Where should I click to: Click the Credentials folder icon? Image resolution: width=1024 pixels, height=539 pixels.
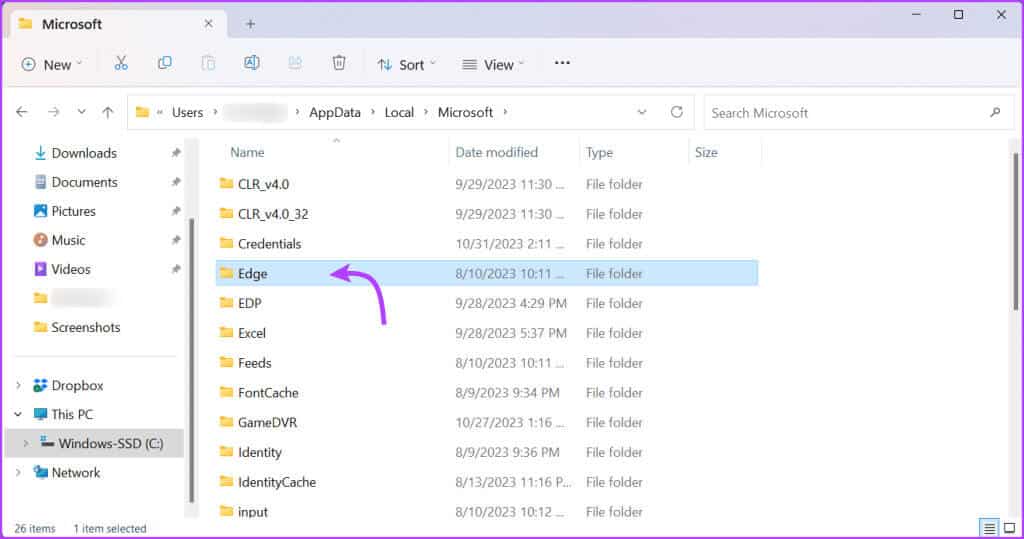(x=227, y=243)
